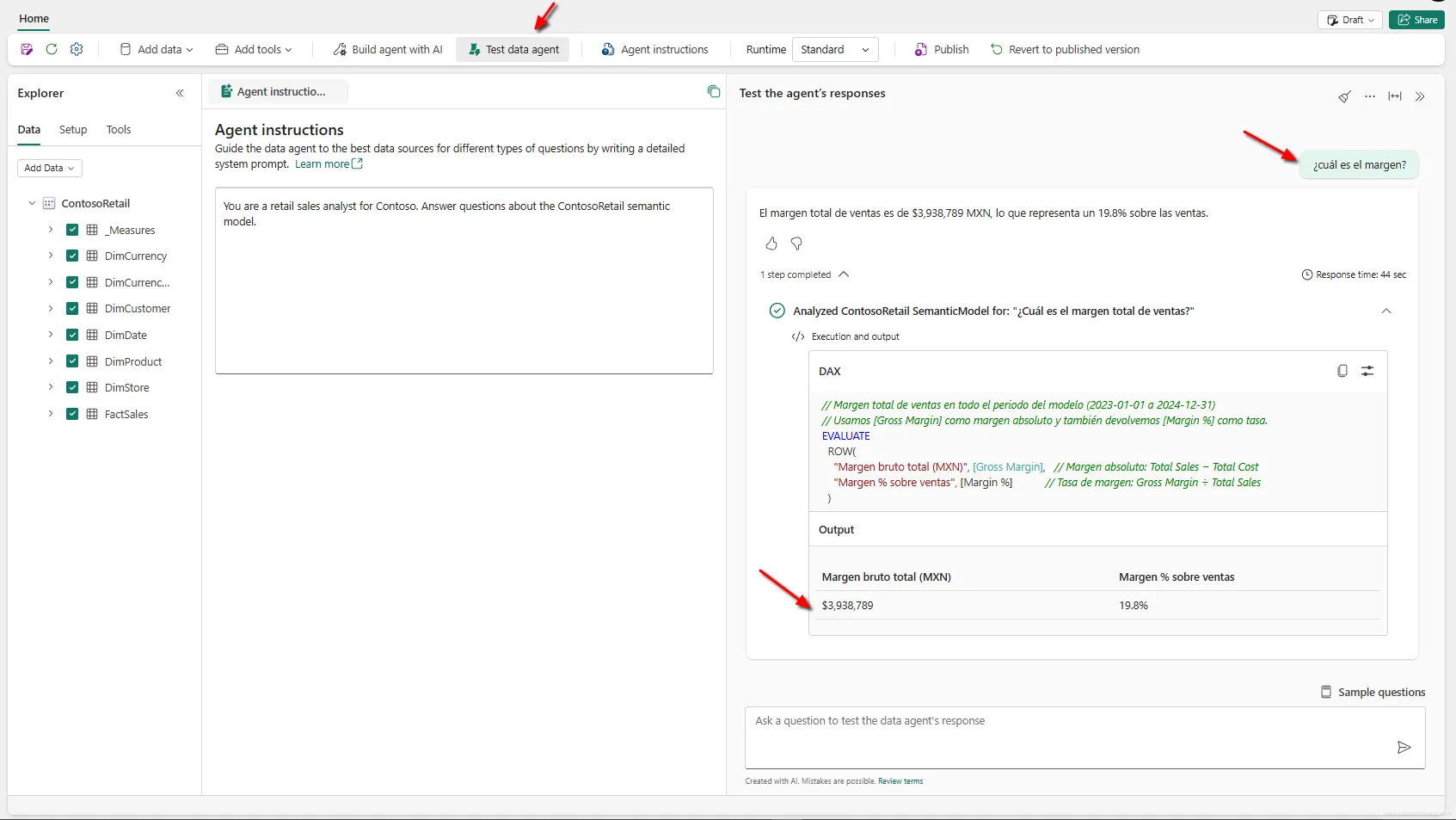Give the response a thumbs up
This screenshot has height=820, width=1456.
(771, 244)
